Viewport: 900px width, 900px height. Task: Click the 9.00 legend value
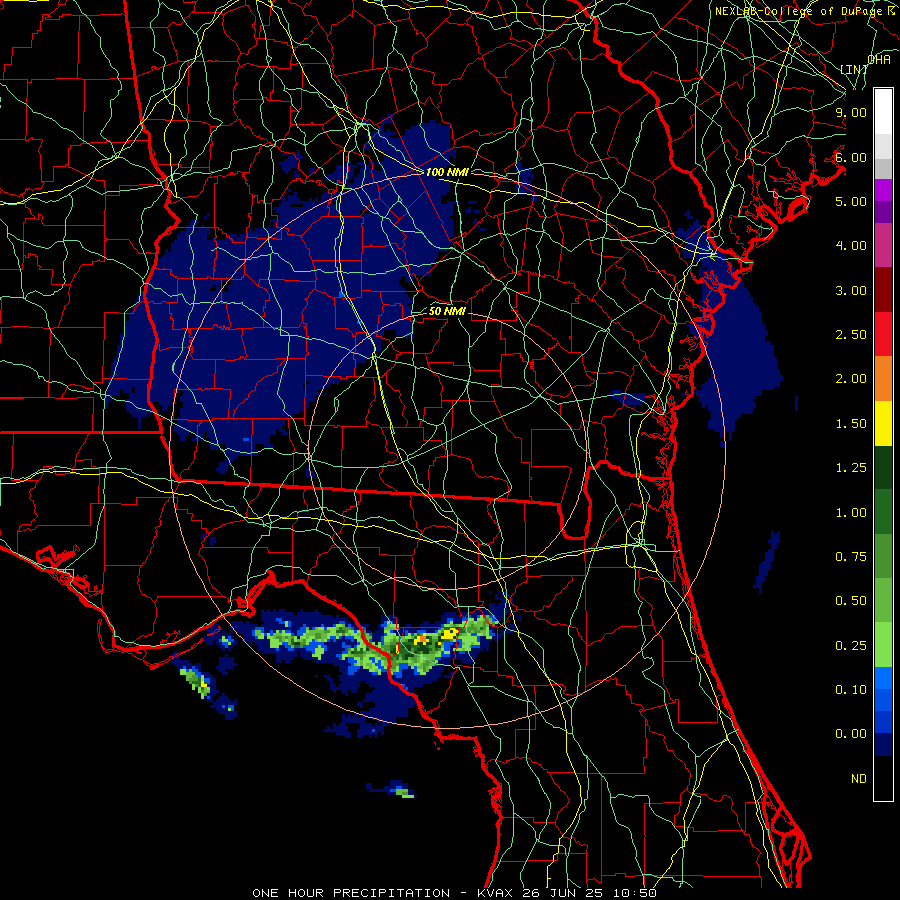[851, 112]
